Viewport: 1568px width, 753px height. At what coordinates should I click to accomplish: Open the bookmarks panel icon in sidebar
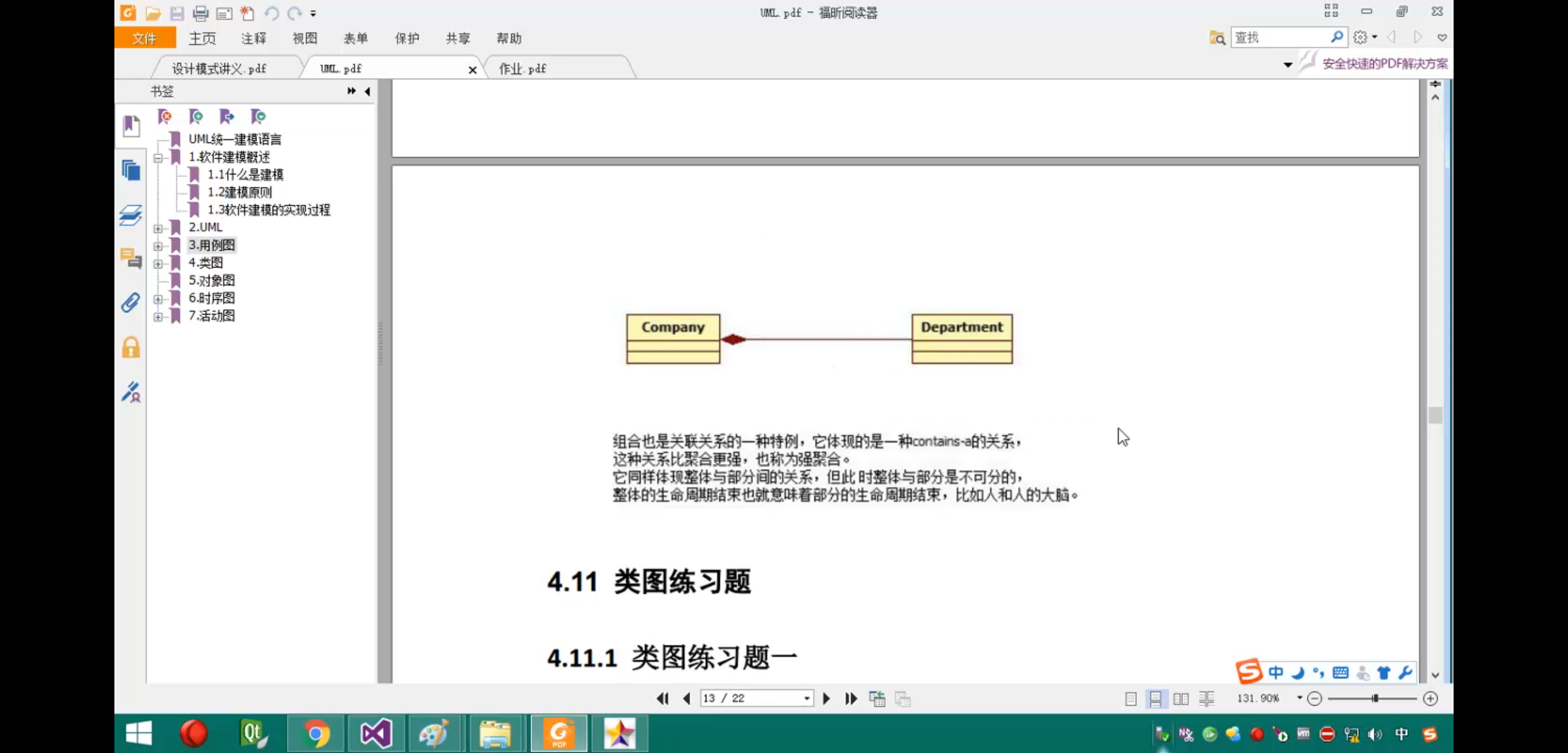[131, 126]
